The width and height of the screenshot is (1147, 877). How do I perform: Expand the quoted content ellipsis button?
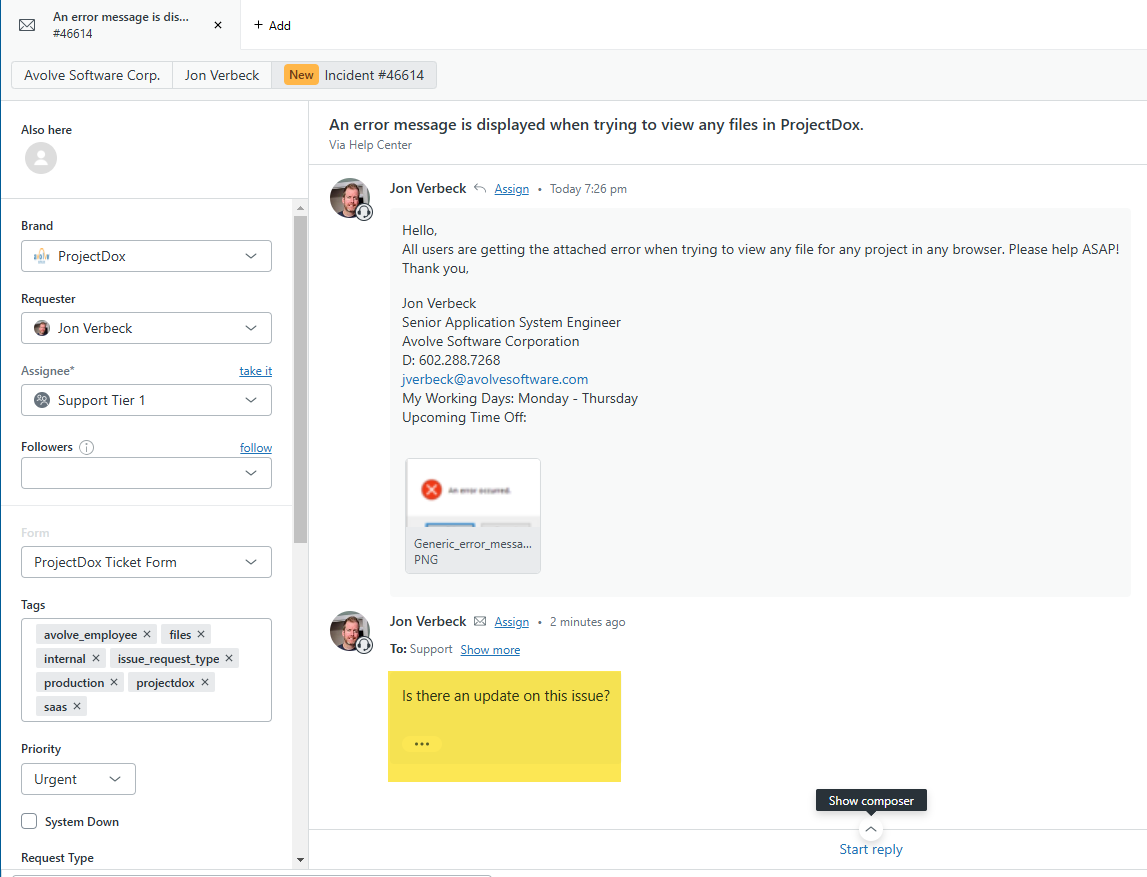click(x=422, y=744)
